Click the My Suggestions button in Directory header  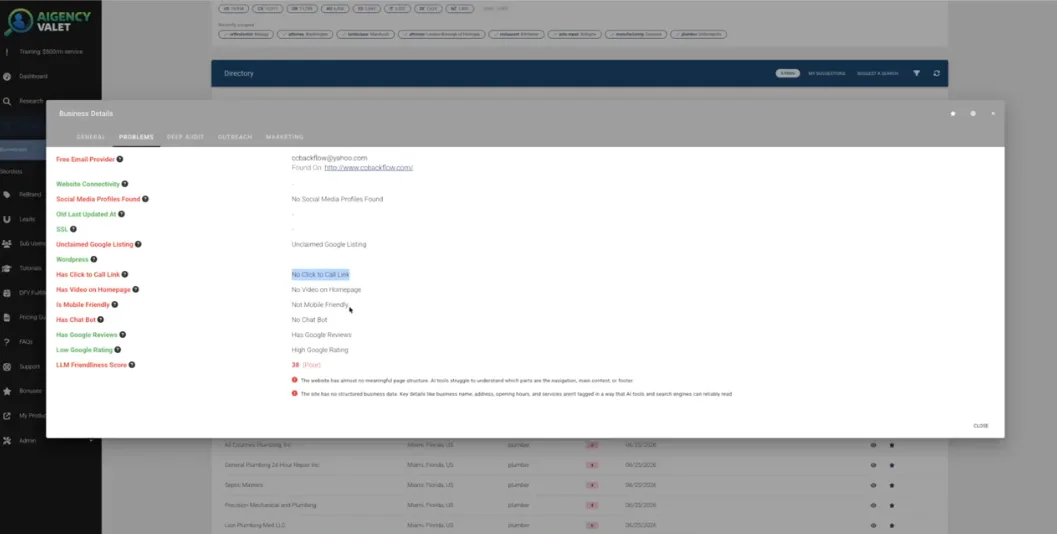(x=826, y=73)
